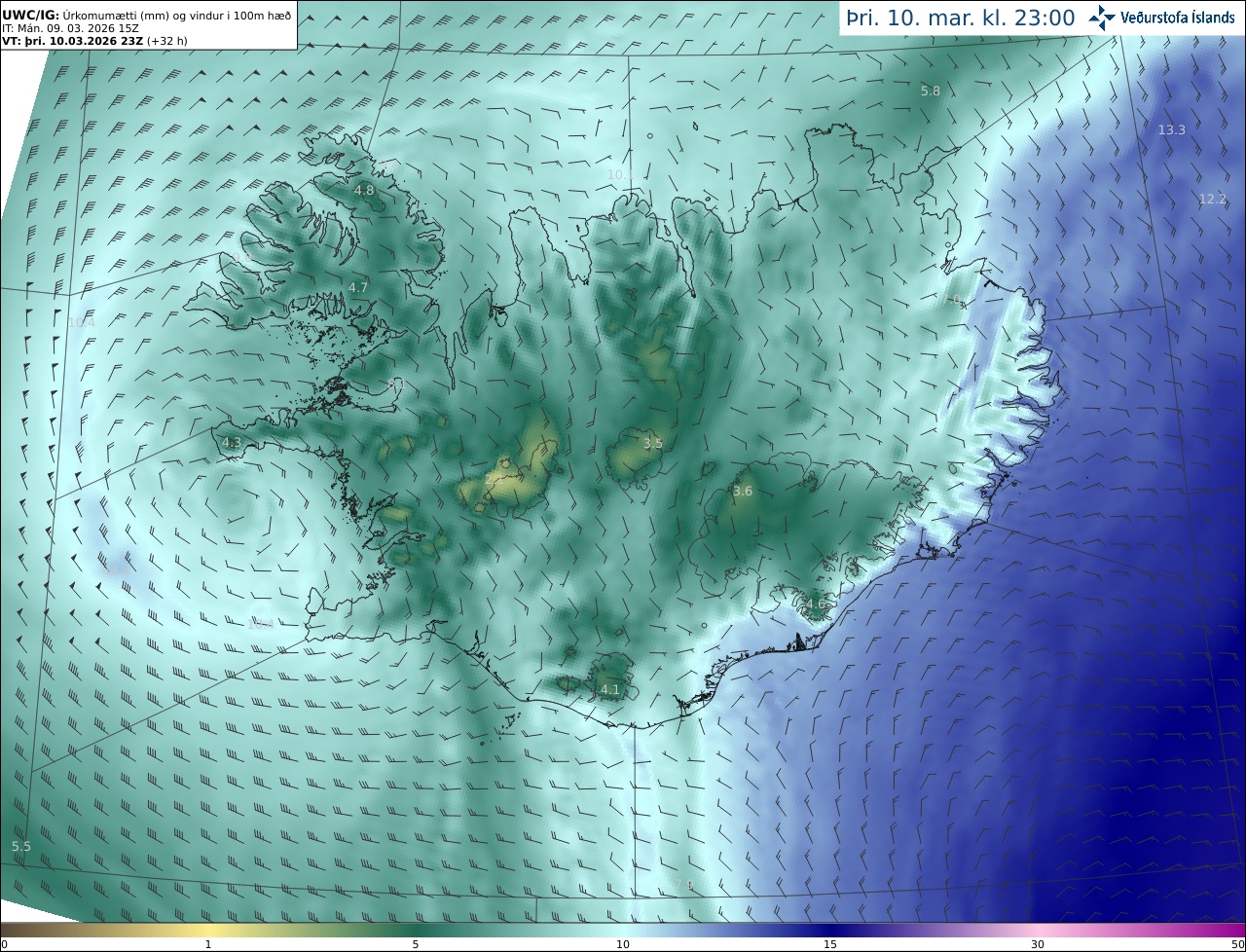The height and width of the screenshot is (952, 1246).
Task: Click the 4.6 value near the southeast coast
Action: (x=815, y=604)
